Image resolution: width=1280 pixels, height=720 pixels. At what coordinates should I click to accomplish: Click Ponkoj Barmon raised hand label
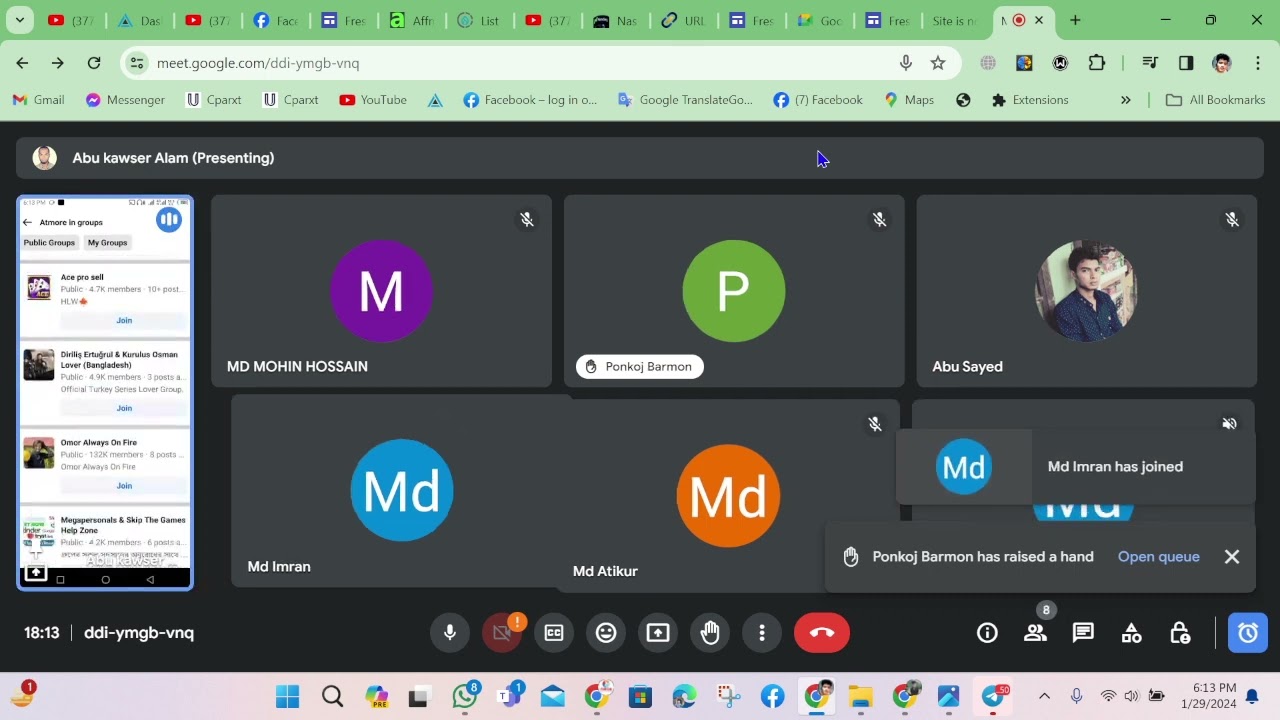[640, 367]
